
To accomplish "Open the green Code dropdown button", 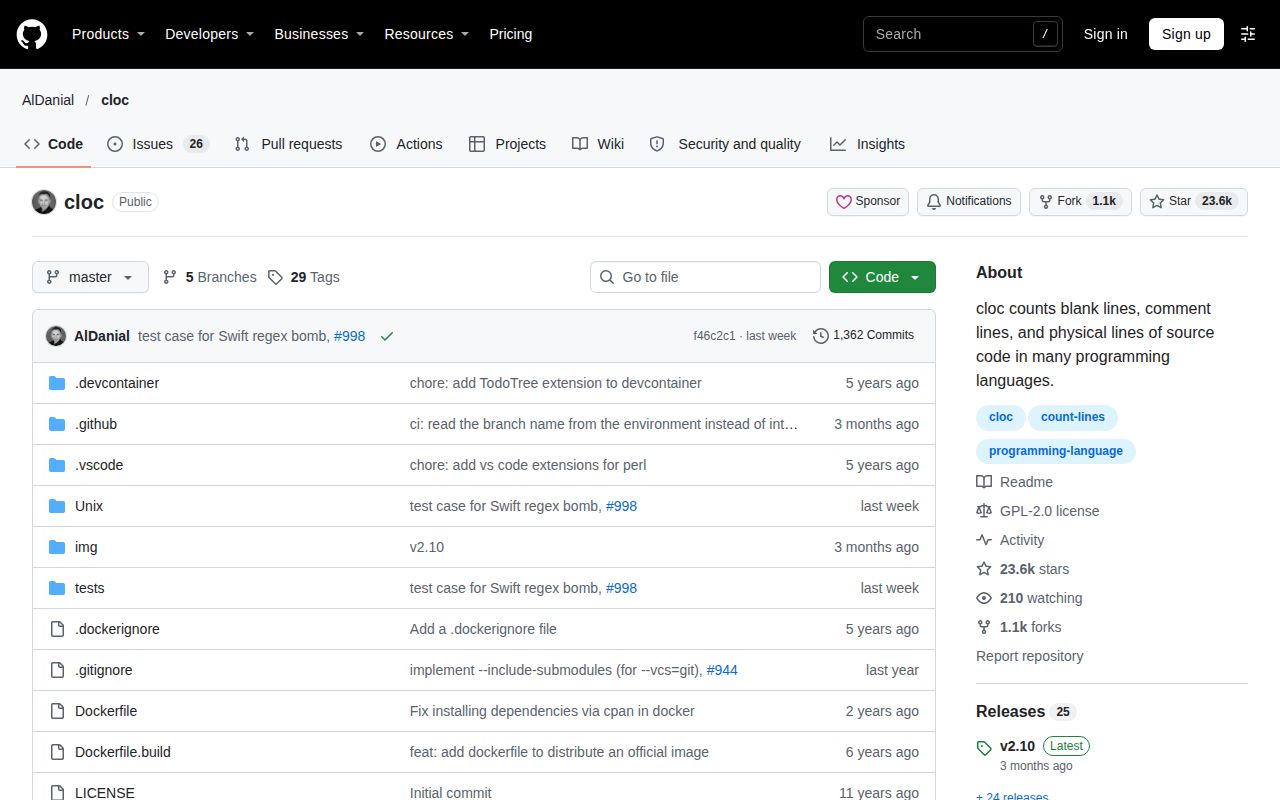I will click(882, 277).
